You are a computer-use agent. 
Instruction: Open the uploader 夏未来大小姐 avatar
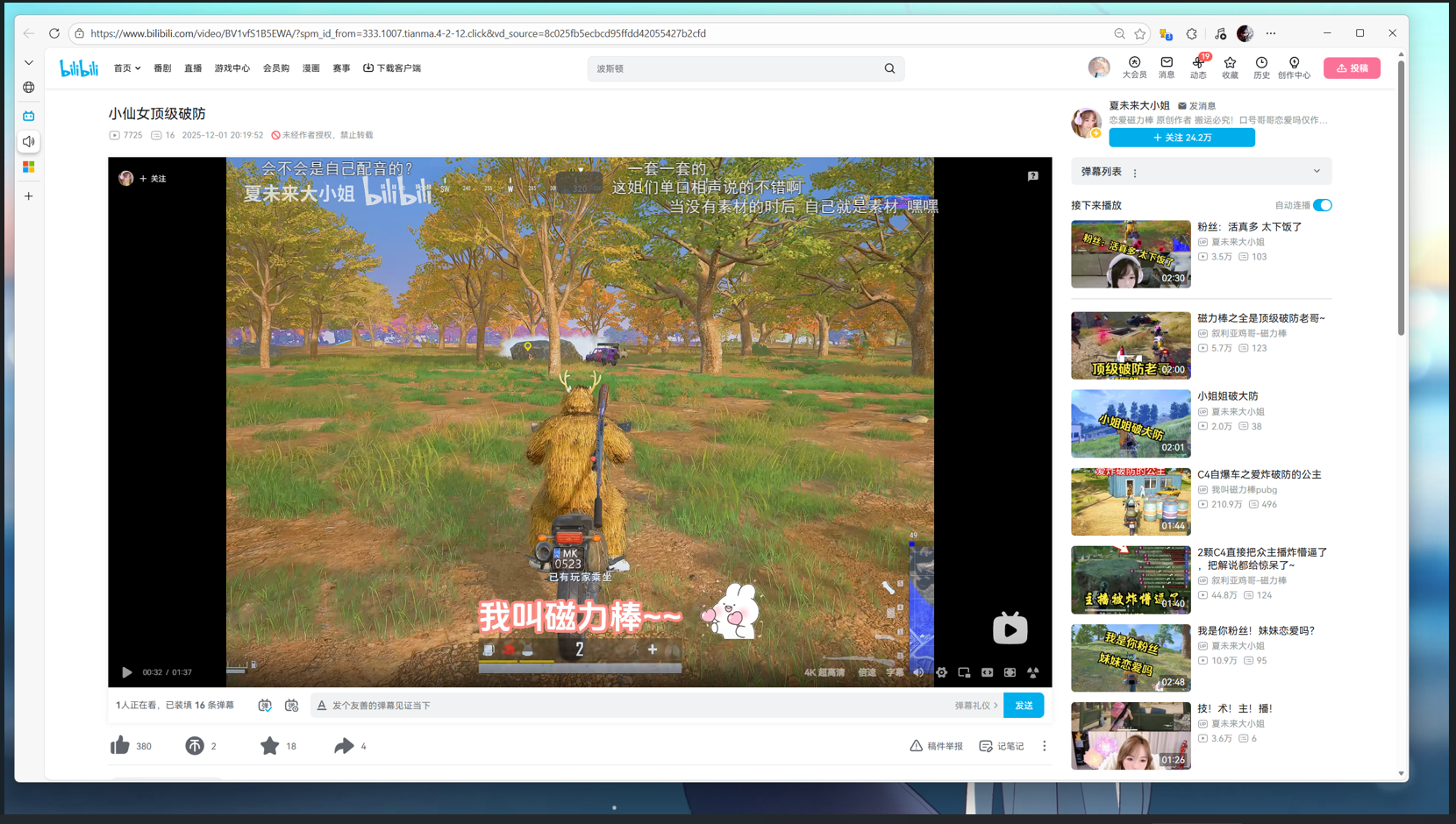click(x=1086, y=122)
